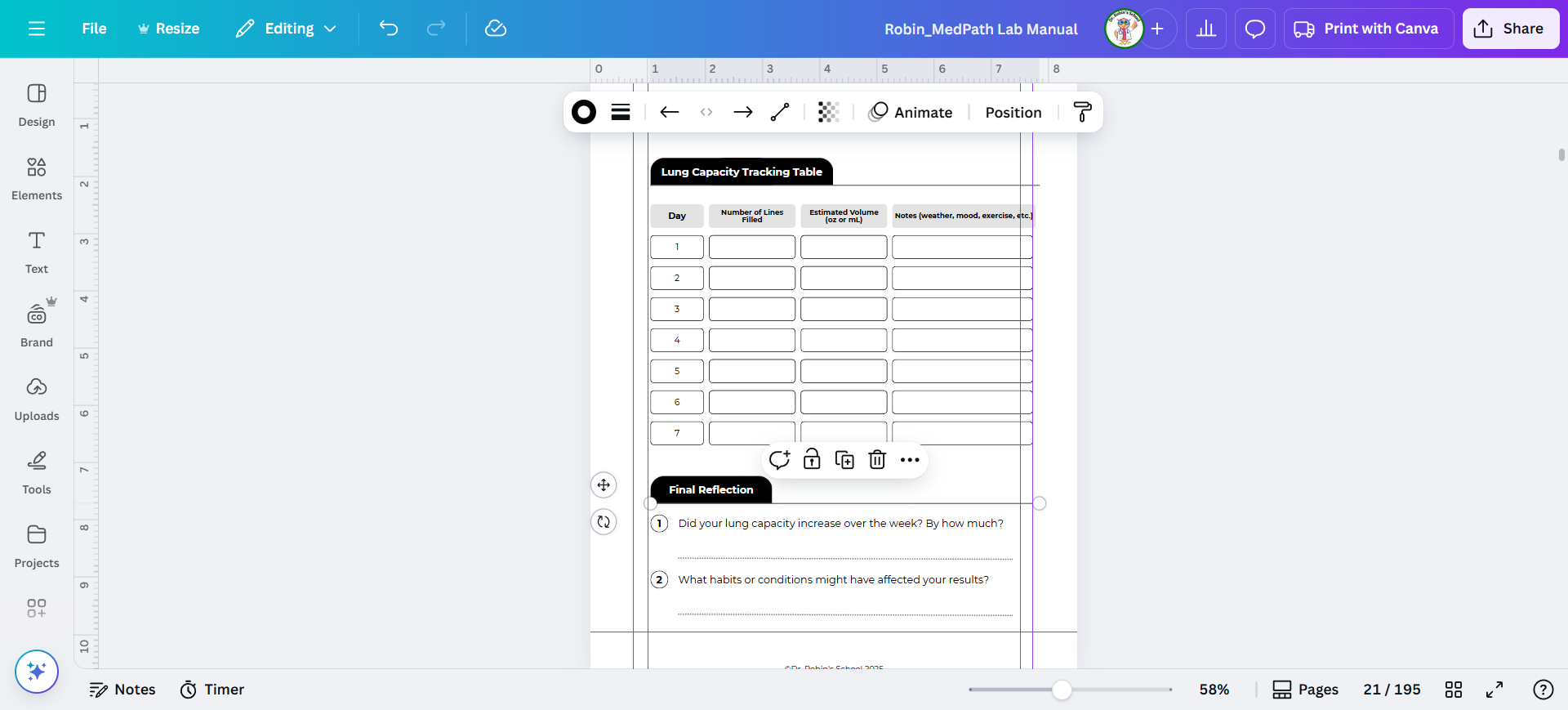Copy style with the paint roller
1568x710 pixels.
[x=1082, y=112]
